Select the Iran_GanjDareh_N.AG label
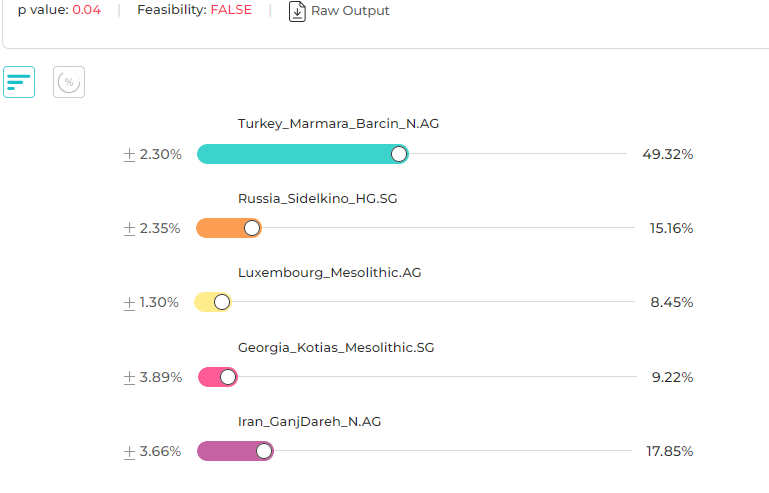This screenshot has width=769, height=493. (309, 422)
